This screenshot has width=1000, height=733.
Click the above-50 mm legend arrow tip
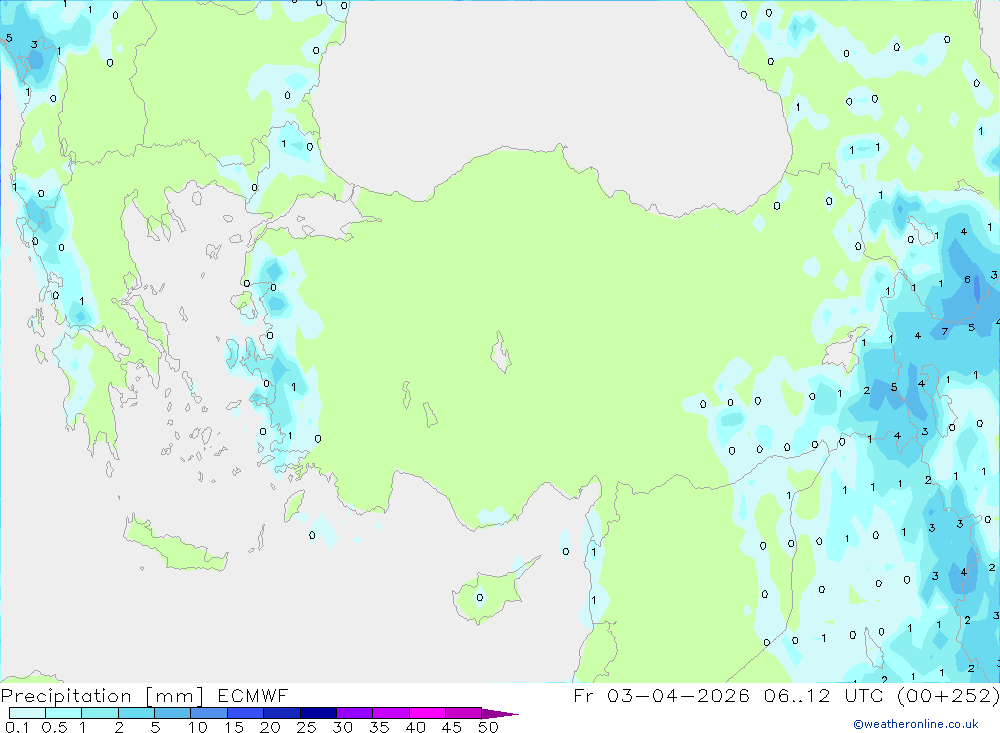coord(500,713)
